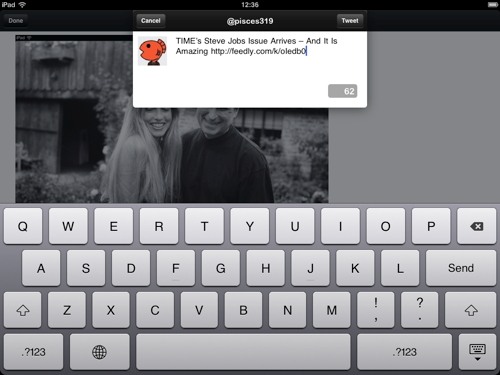Tap the Z key

click(67, 310)
